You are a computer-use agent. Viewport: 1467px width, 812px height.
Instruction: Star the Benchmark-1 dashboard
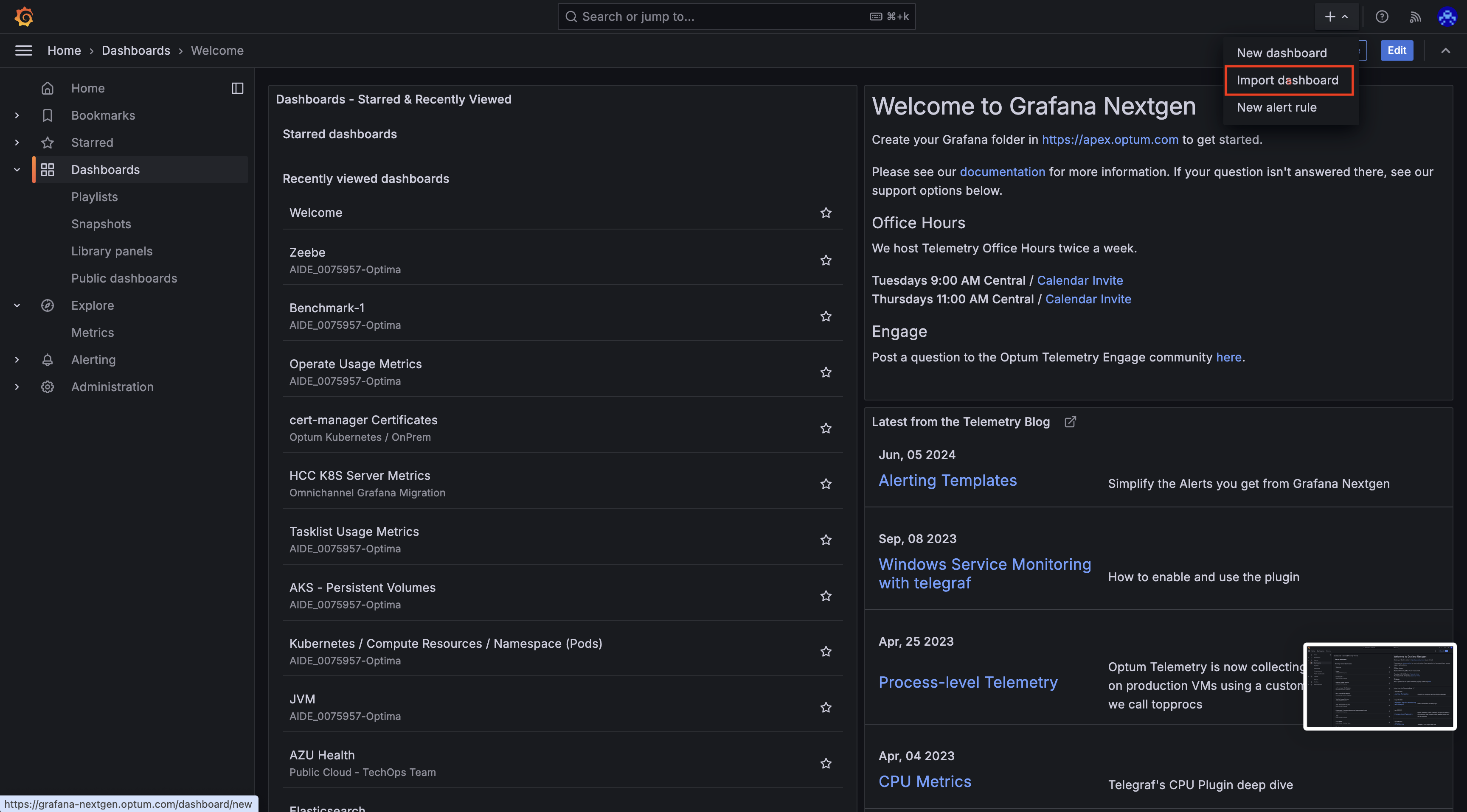826,316
